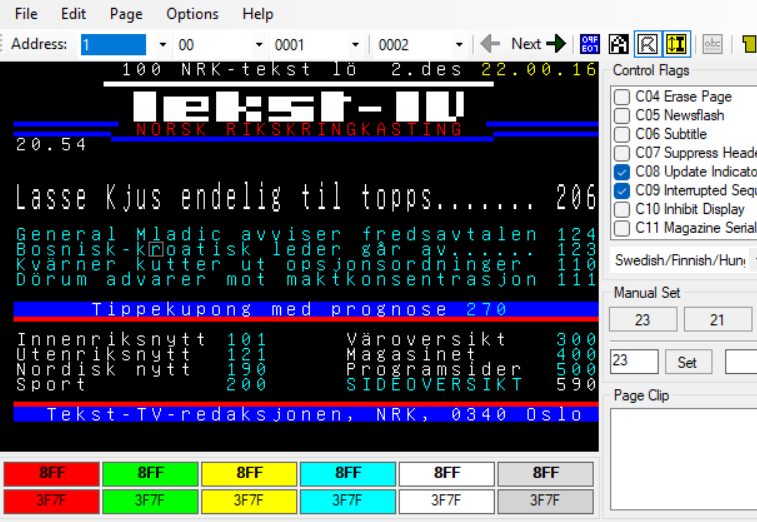Click 'Väroversikt' index entry
This screenshot has width=757, height=522.
(426, 339)
